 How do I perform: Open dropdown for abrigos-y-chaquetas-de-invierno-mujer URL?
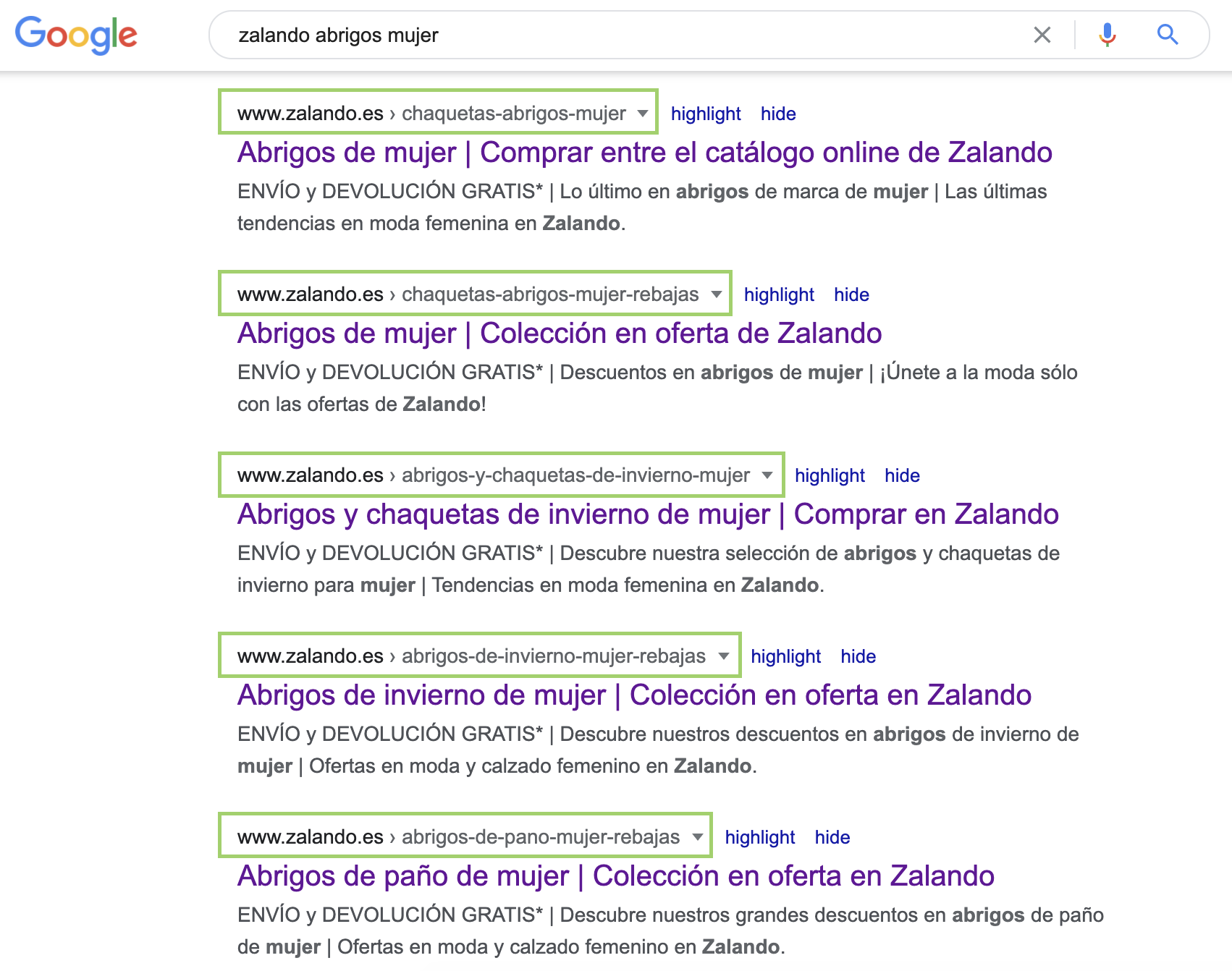(767, 475)
